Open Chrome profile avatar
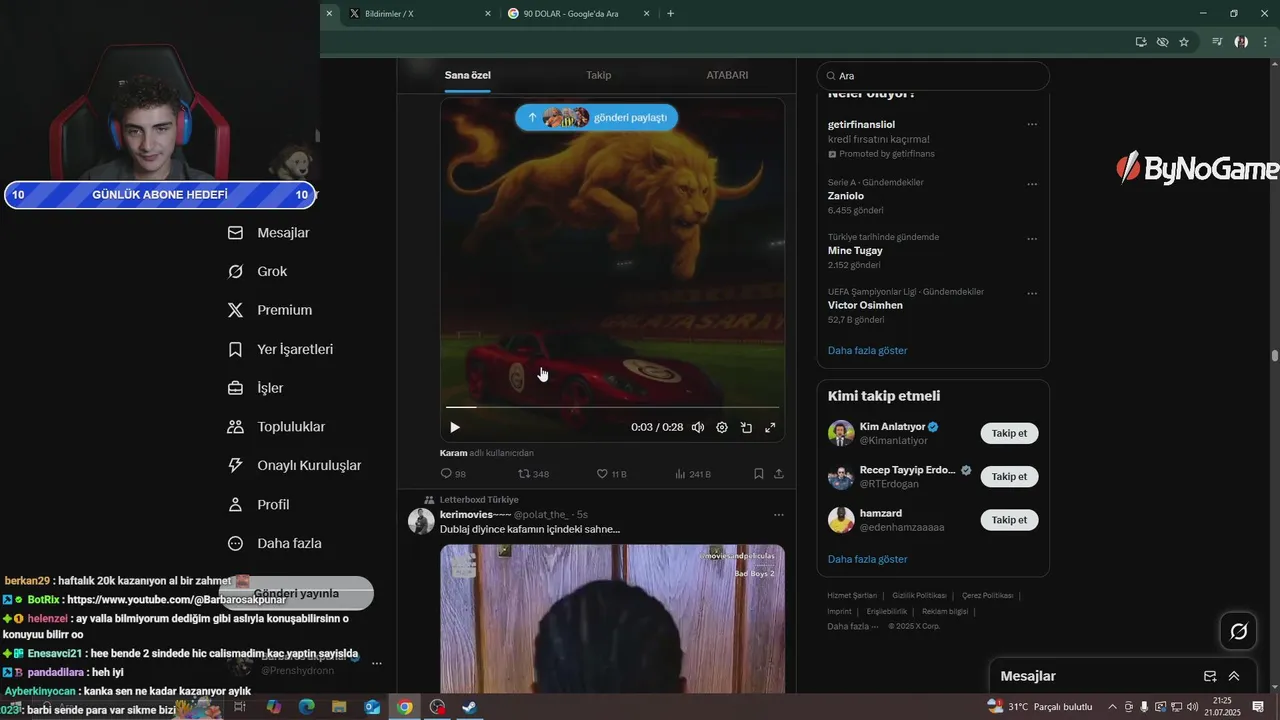The image size is (1280, 720). 1241,42
